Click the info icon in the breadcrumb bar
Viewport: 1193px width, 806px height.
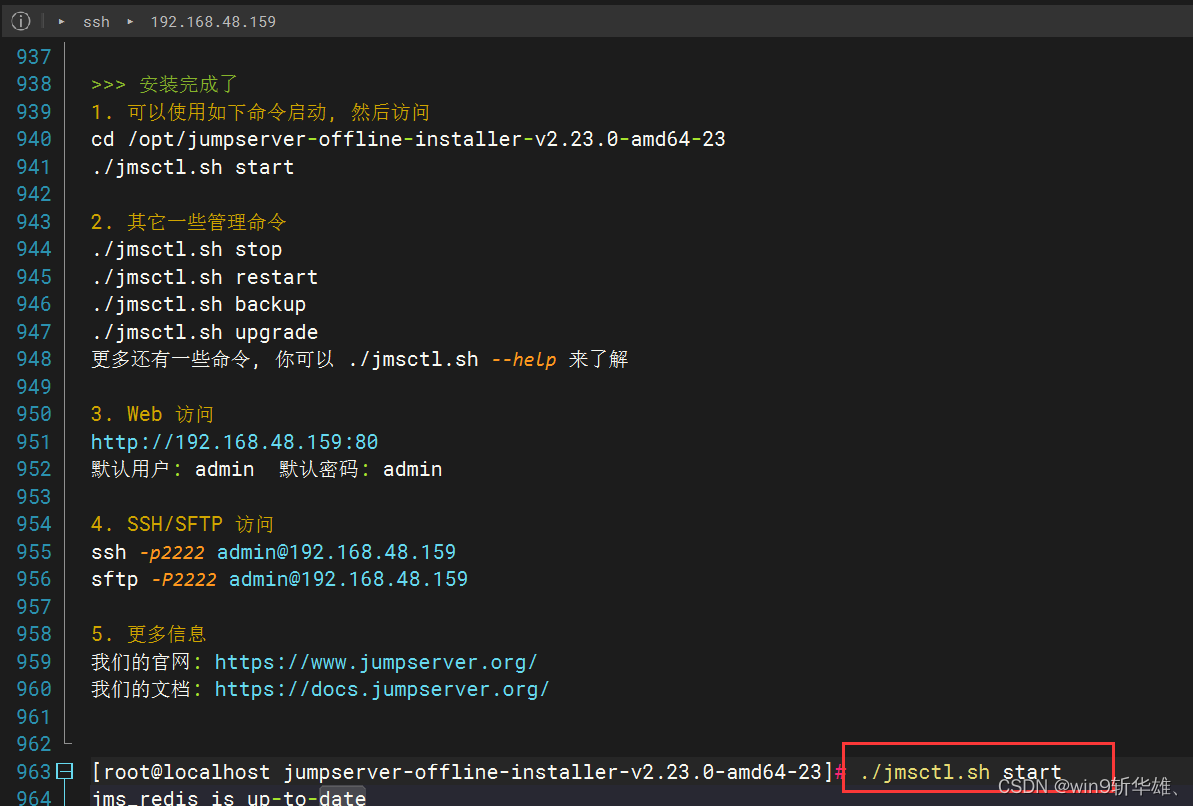(21, 21)
